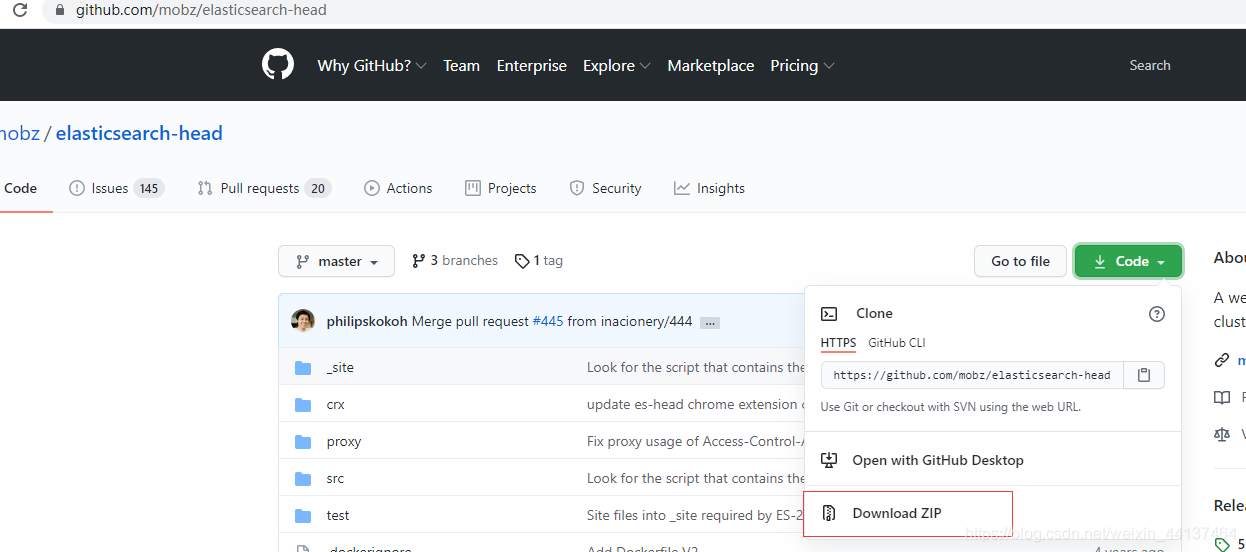Click the Projects board icon
This screenshot has height=552, width=1246.
[473, 188]
